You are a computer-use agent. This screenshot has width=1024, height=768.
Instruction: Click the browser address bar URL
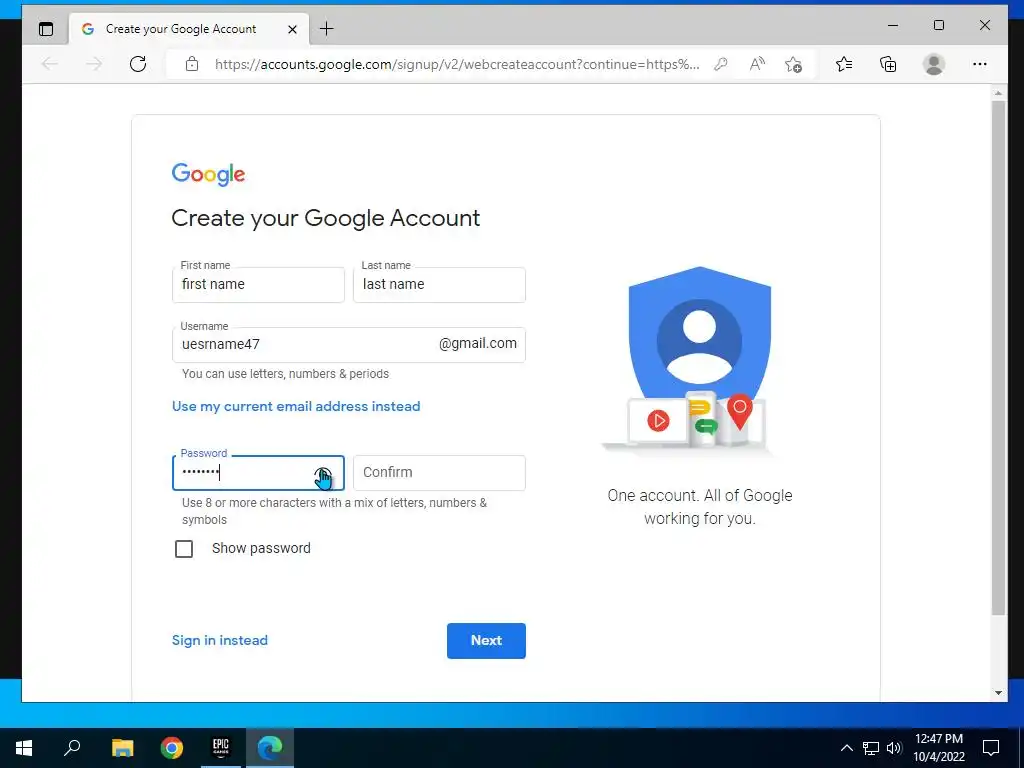click(456, 64)
